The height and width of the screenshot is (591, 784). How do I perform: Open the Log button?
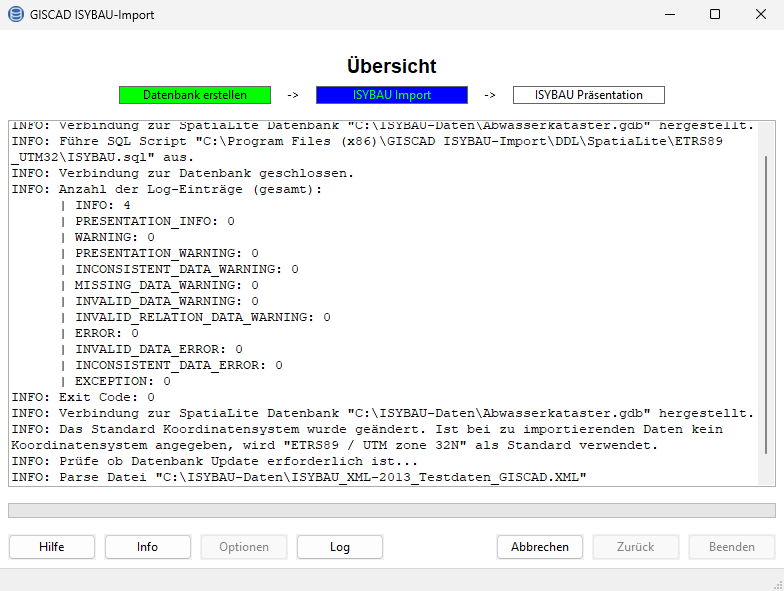pos(340,547)
